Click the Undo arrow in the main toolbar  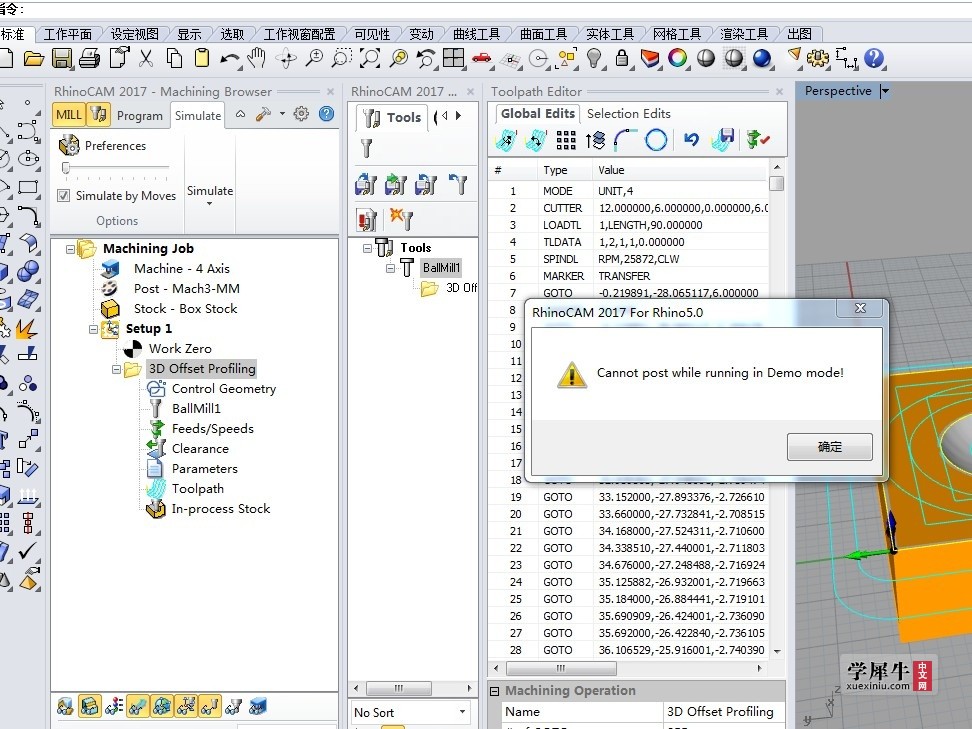point(229,60)
